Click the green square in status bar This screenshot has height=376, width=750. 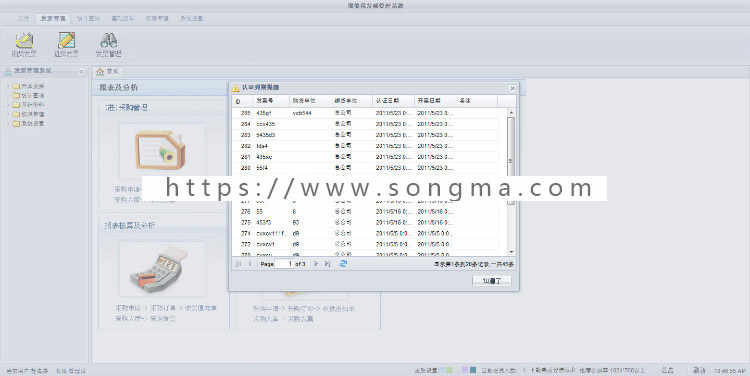pyautogui.click(x=449, y=370)
